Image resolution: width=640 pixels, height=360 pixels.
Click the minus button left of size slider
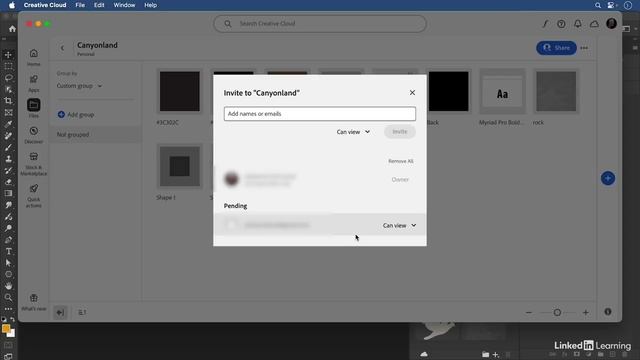[529, 313]
